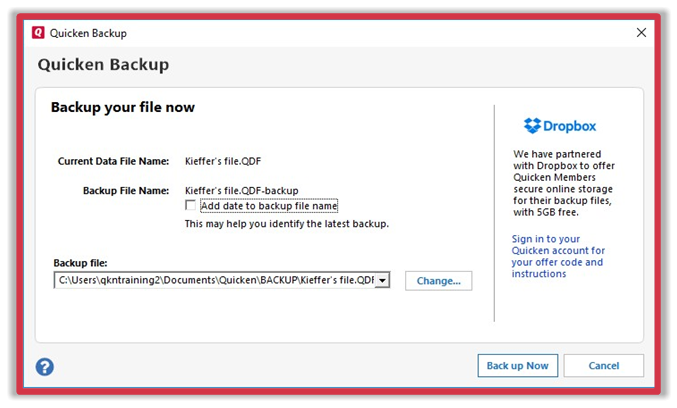
Task: Cancel the Quicken Backup dialog
Action: [x=603, y=366]
